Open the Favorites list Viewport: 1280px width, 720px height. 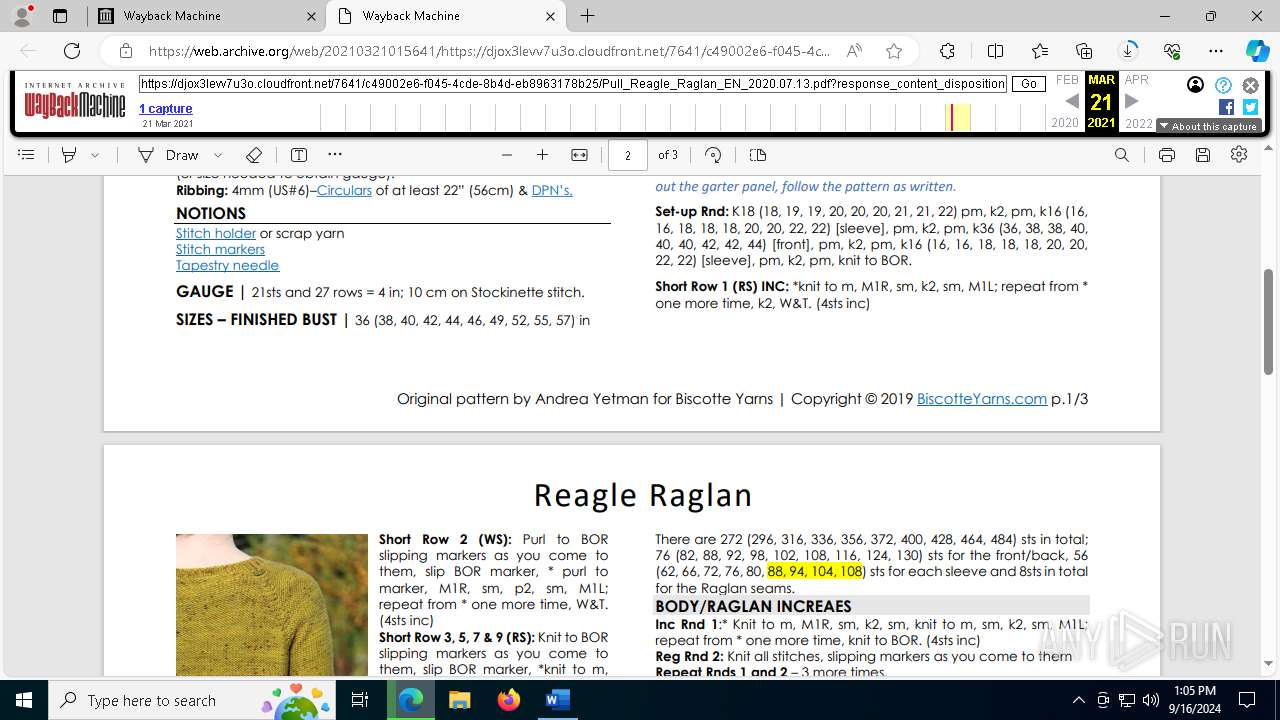click(1040, 51)
